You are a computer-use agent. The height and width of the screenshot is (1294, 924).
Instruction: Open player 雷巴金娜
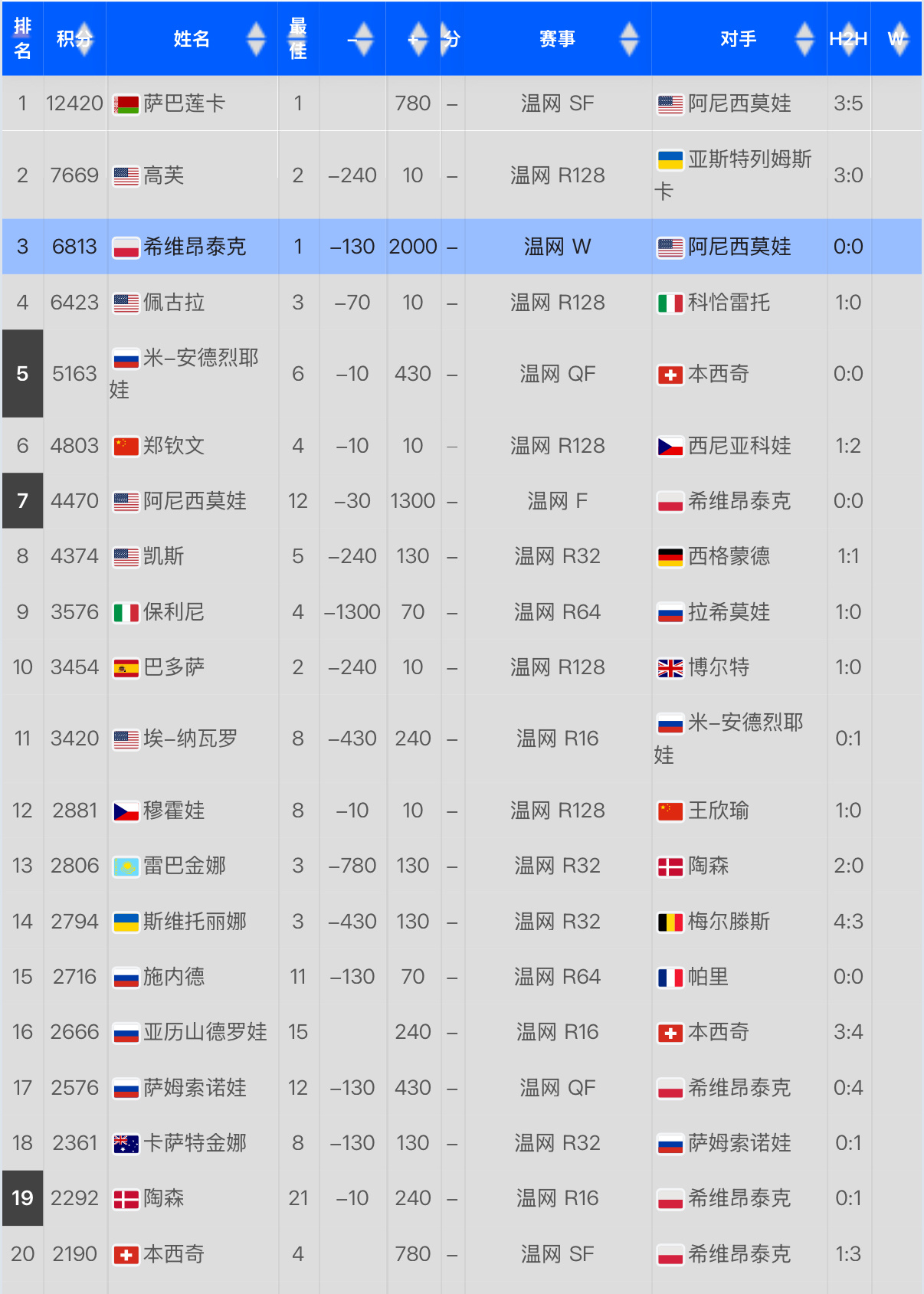(x=185, y=866)
